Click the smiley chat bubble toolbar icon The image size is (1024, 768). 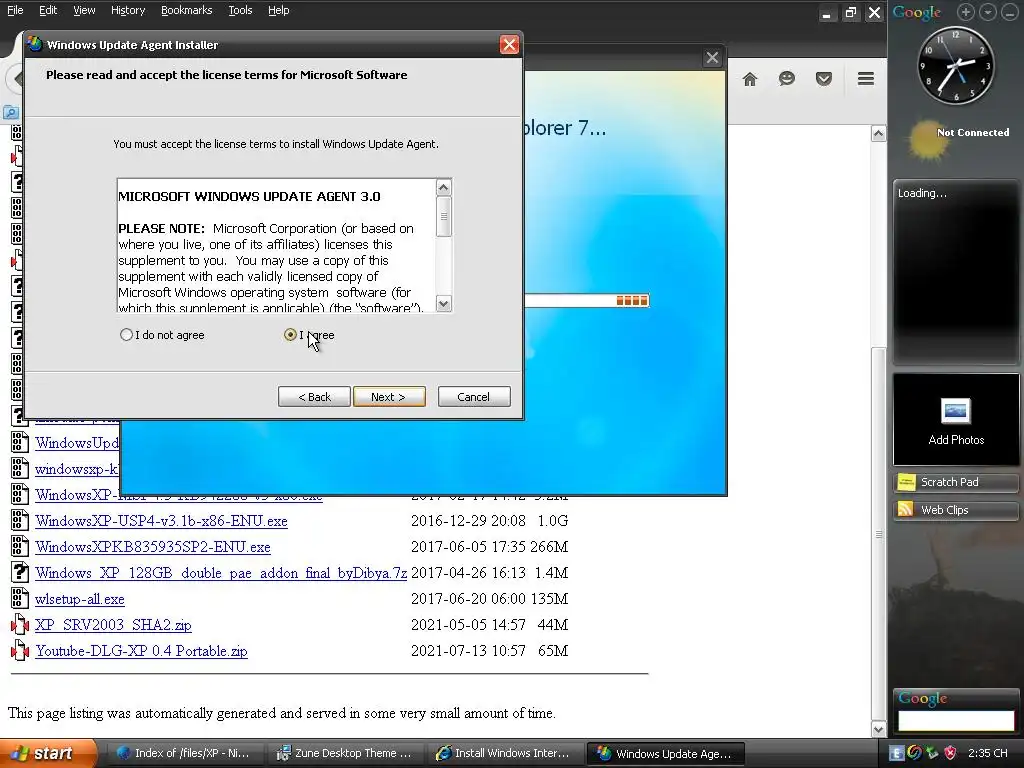pyautogui.click(x=787, y=79)
